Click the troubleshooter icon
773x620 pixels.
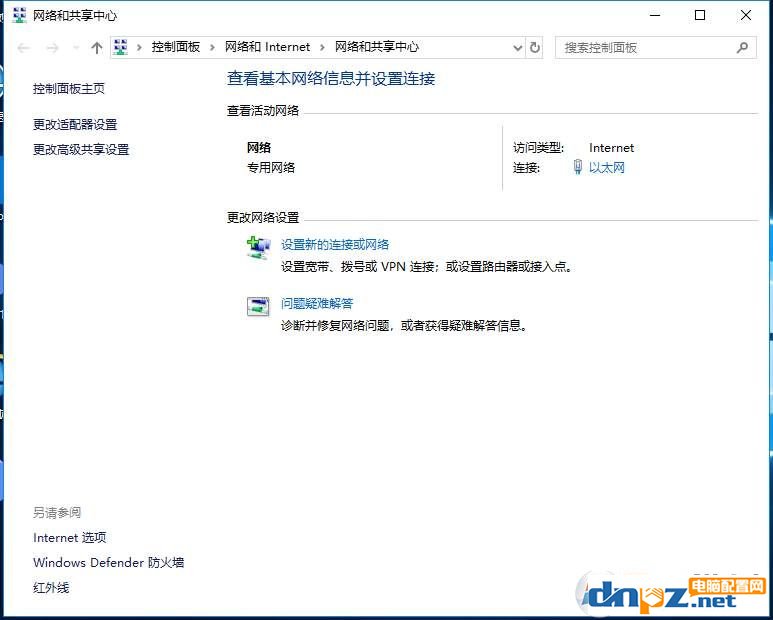[x=258, y=307]
